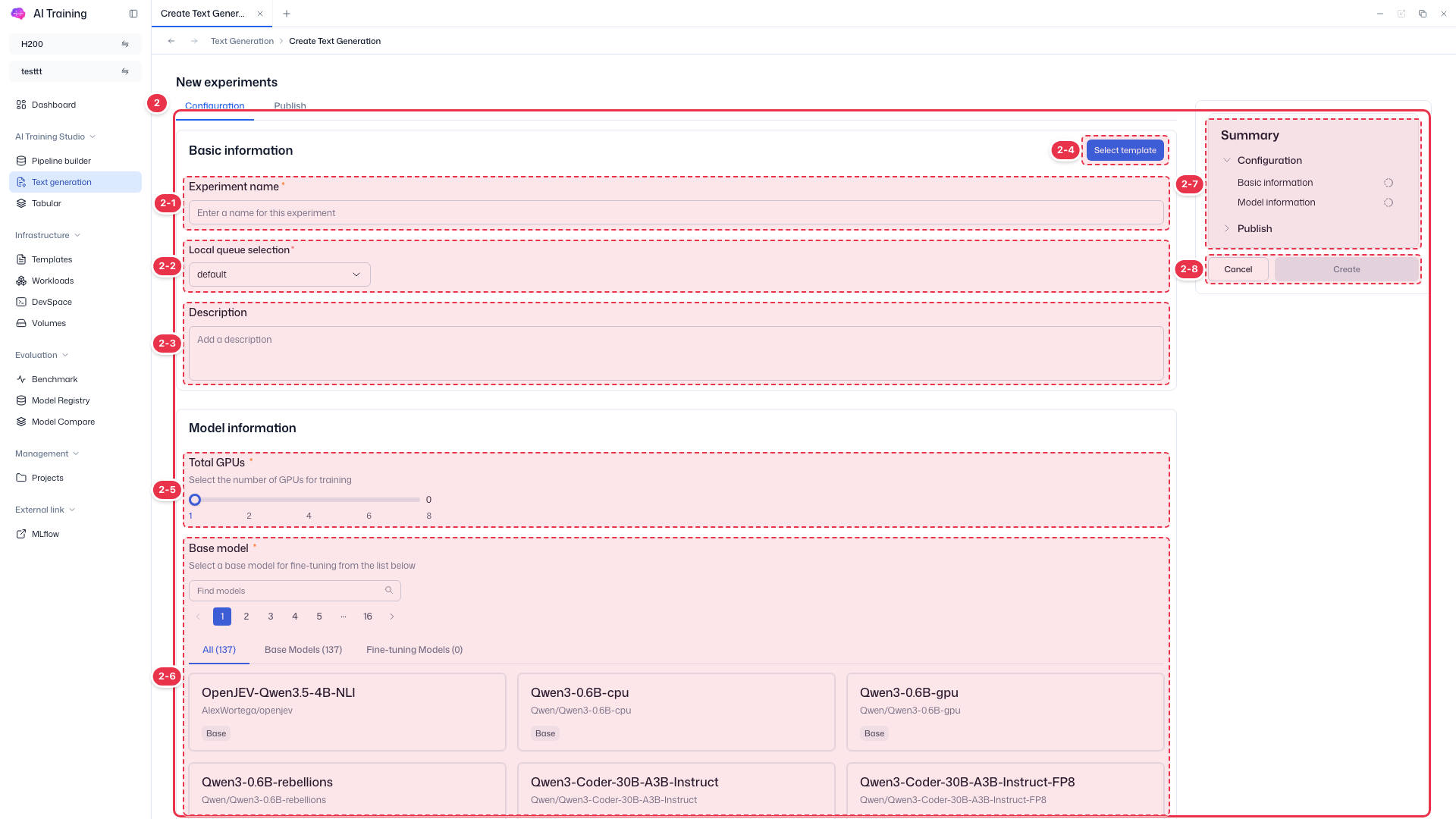Click in the Experiment name field

coord(676,212)
